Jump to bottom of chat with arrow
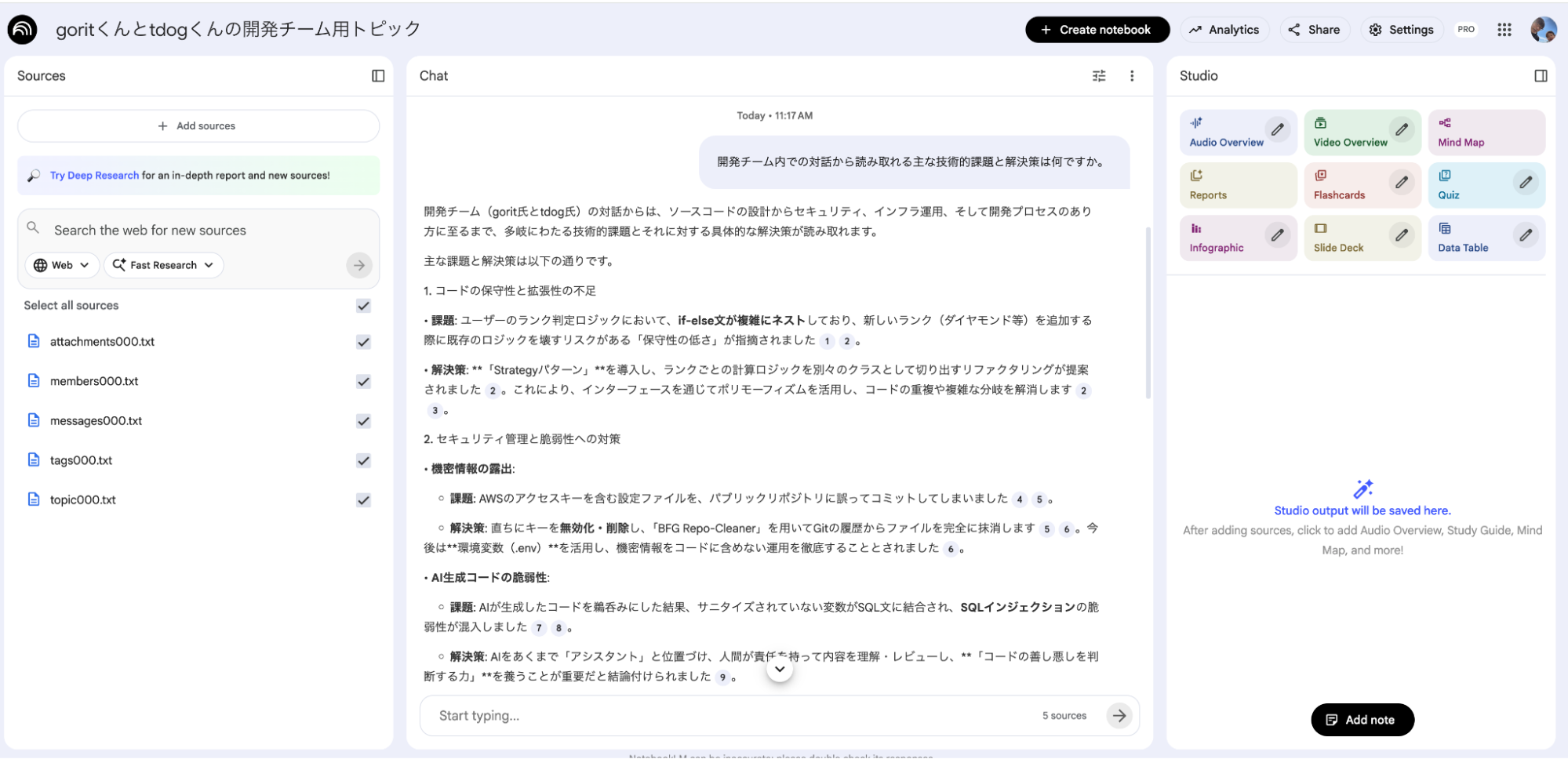This screenshot has width=1568, height=759. (x=780, y=669)
